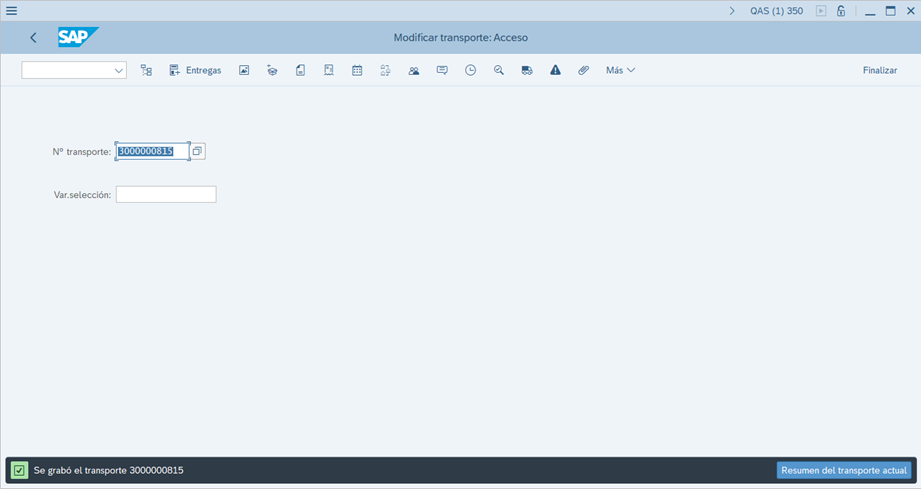Click the Finalizar button
The image size is (921, 489).
[879, 70]
